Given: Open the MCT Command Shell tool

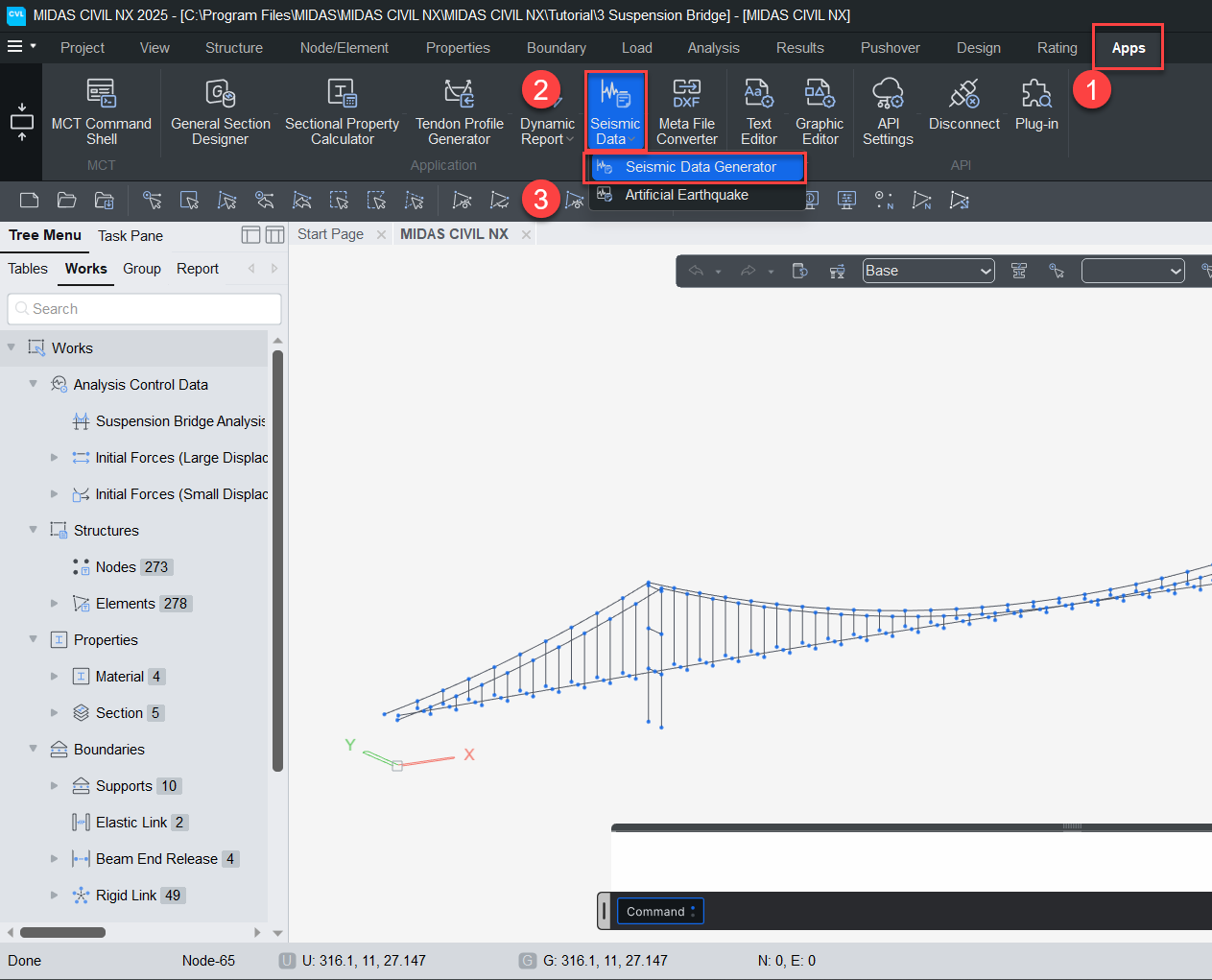Looking at the screenshot, I should (101, 111).
